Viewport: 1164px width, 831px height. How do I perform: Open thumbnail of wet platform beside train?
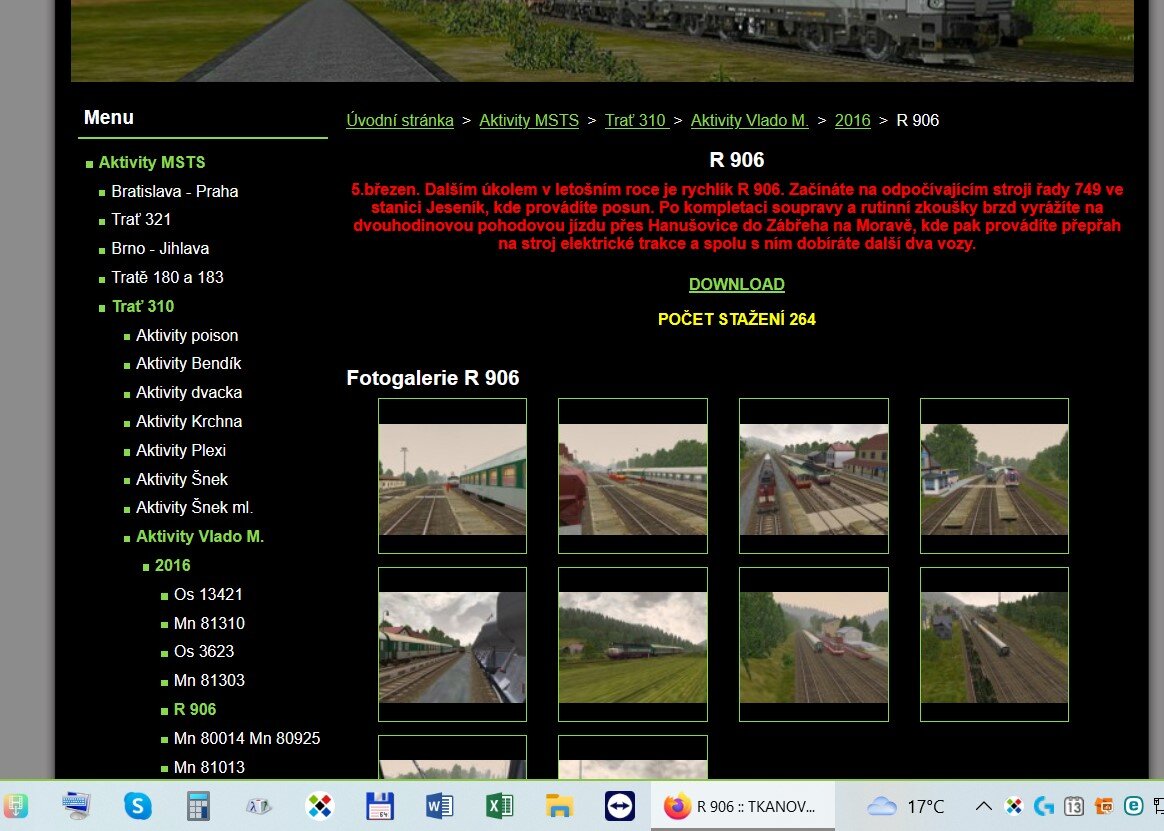pyautogui.click(x=452, y=645)
